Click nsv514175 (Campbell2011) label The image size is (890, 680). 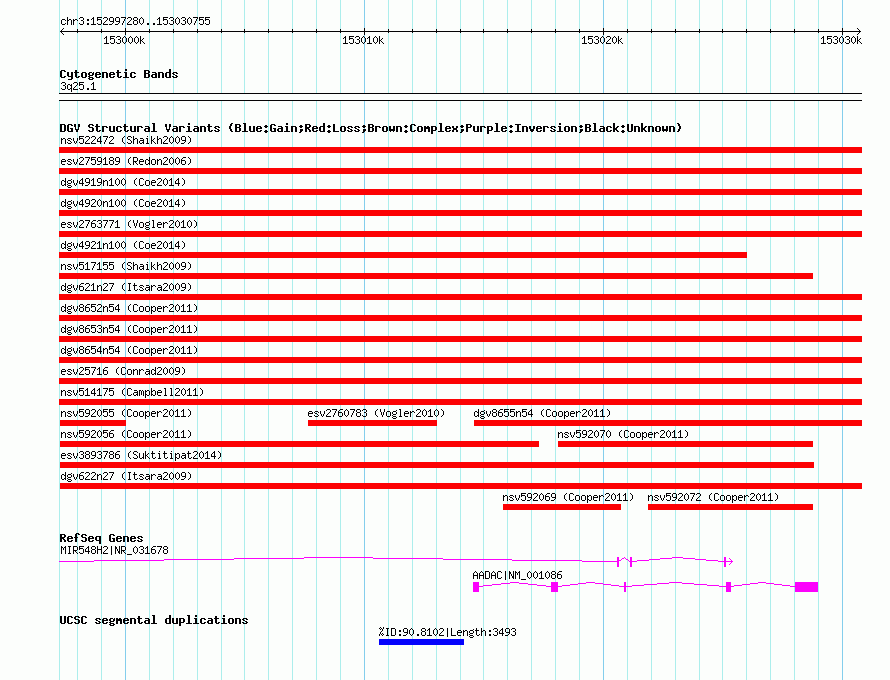tap(132, 392)
